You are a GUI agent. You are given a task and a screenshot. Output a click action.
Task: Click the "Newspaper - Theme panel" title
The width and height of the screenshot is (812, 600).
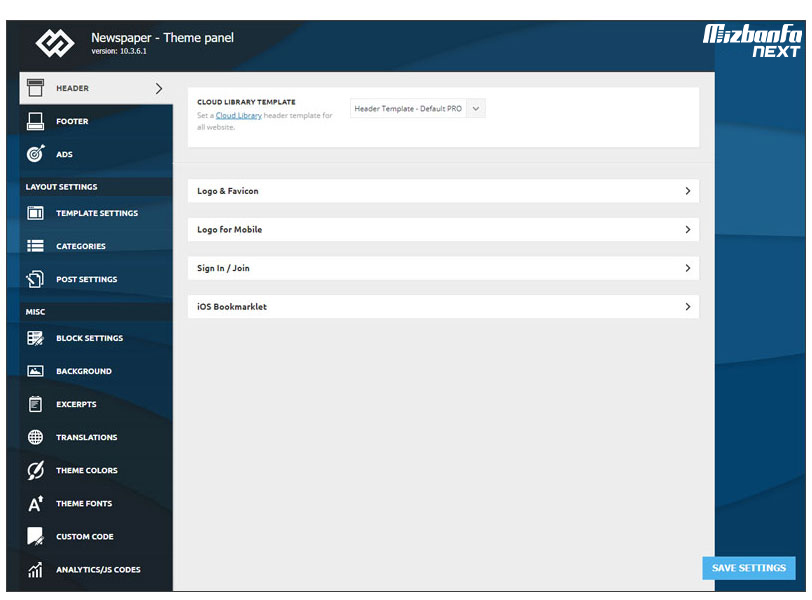(162, 38)
